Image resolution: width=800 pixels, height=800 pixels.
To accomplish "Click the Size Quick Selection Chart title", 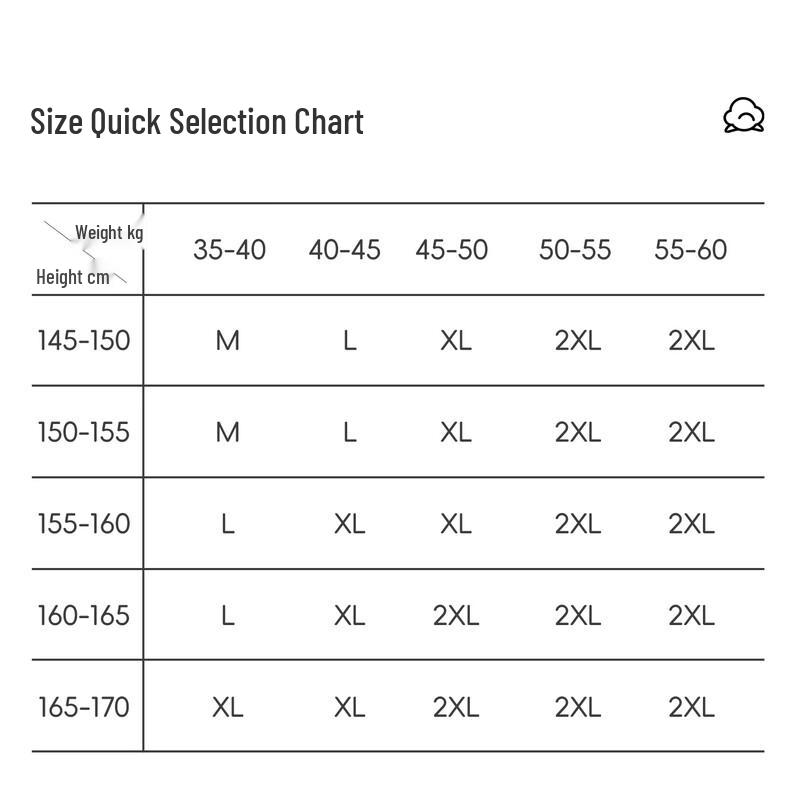I will click(x=197, y=122).
